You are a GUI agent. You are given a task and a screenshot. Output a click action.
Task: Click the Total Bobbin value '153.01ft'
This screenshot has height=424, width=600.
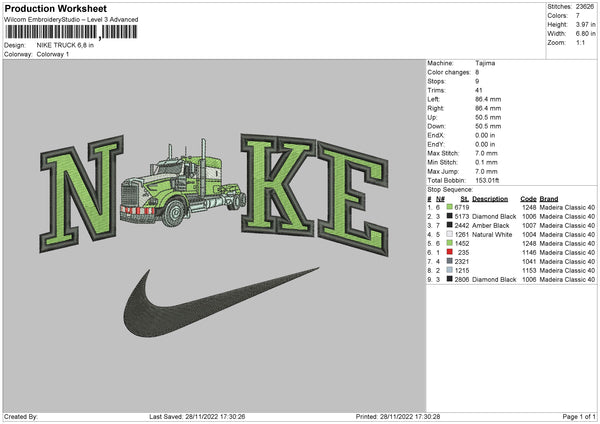coord(487,180)
